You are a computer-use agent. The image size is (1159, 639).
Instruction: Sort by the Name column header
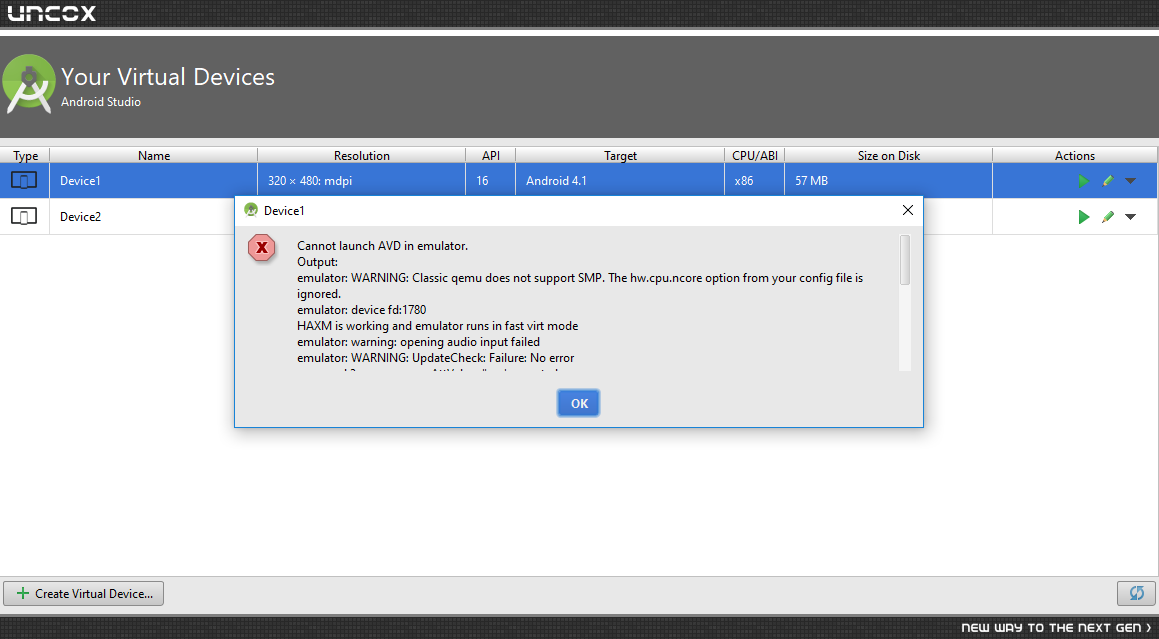tap(154, 155)
